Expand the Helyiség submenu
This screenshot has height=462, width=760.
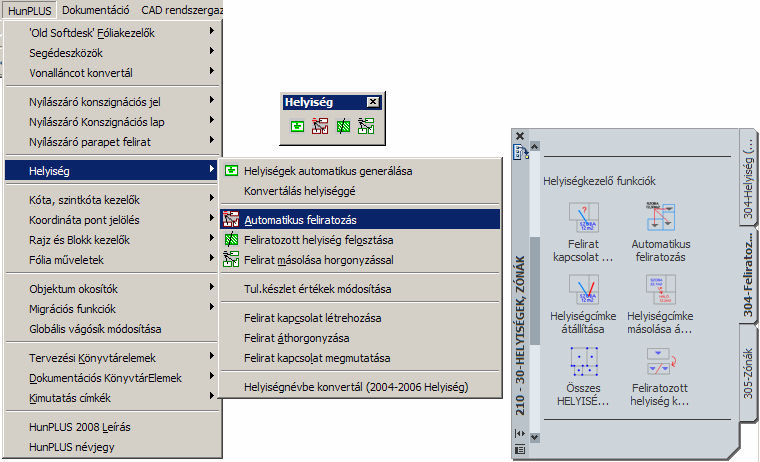111,171
